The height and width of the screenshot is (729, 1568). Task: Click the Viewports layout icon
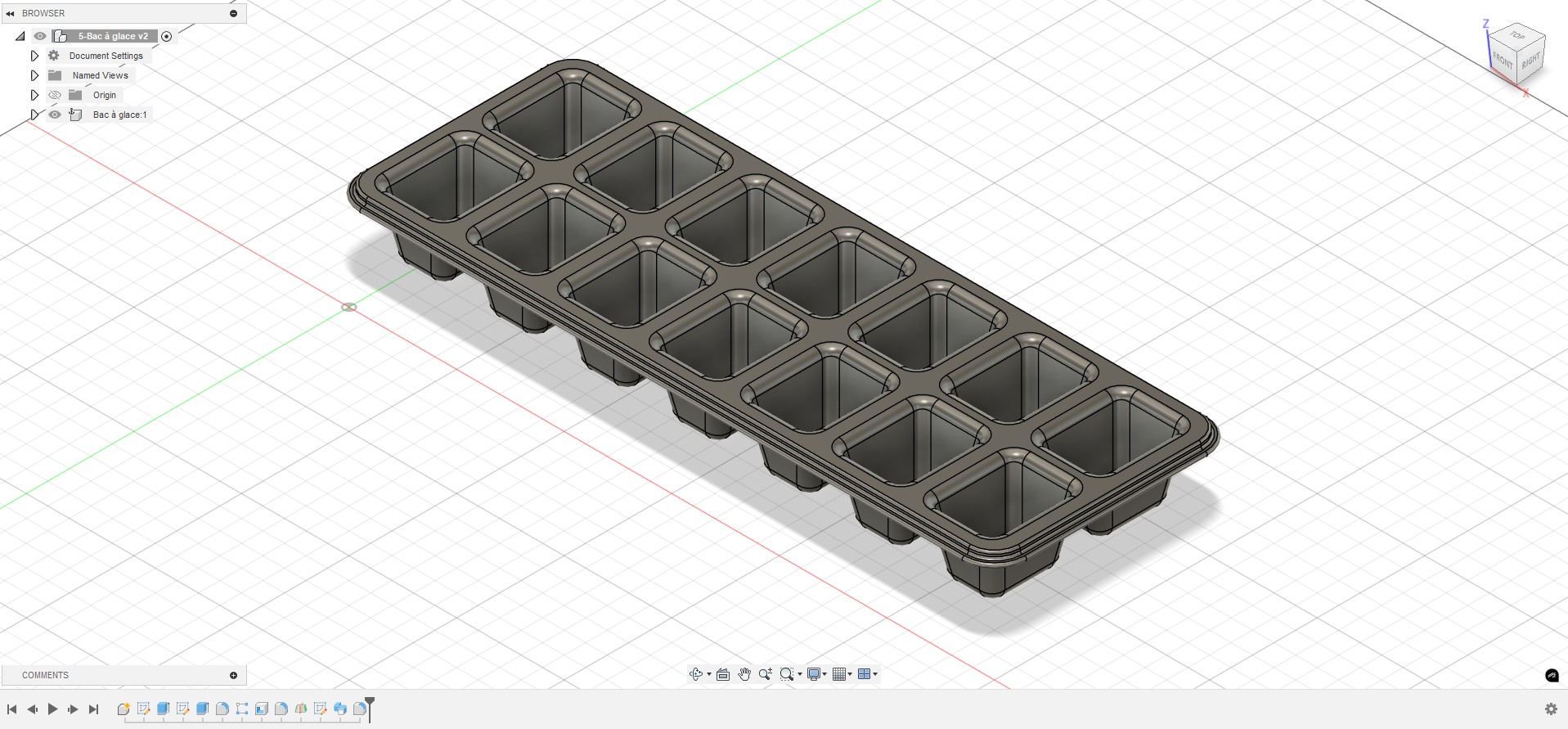click(x=864, y=674)
